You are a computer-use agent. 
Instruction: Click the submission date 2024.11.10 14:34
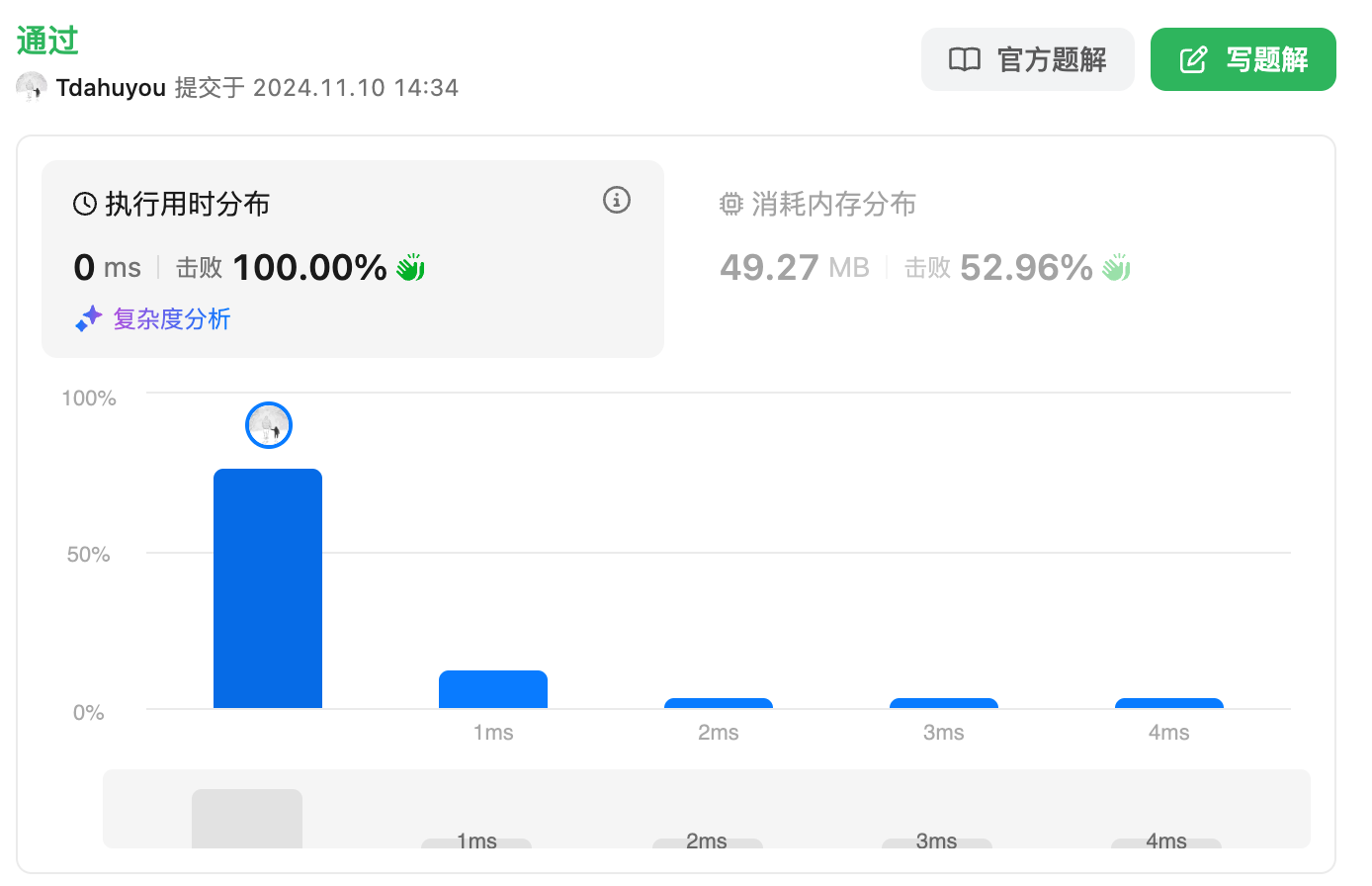coord(356,88)
